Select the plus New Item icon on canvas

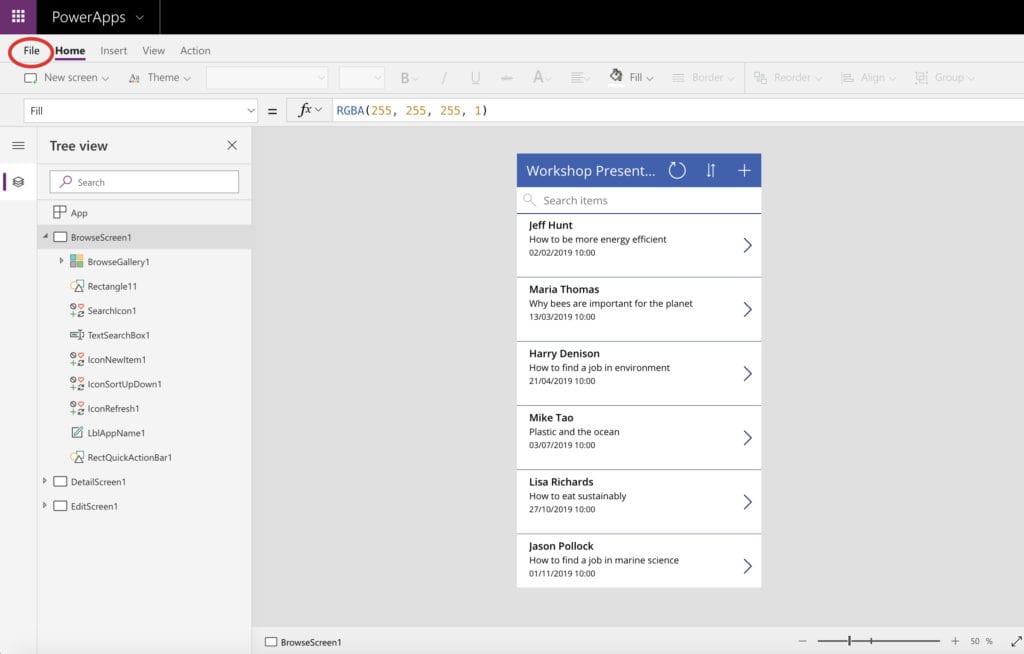tap(744, 170)
